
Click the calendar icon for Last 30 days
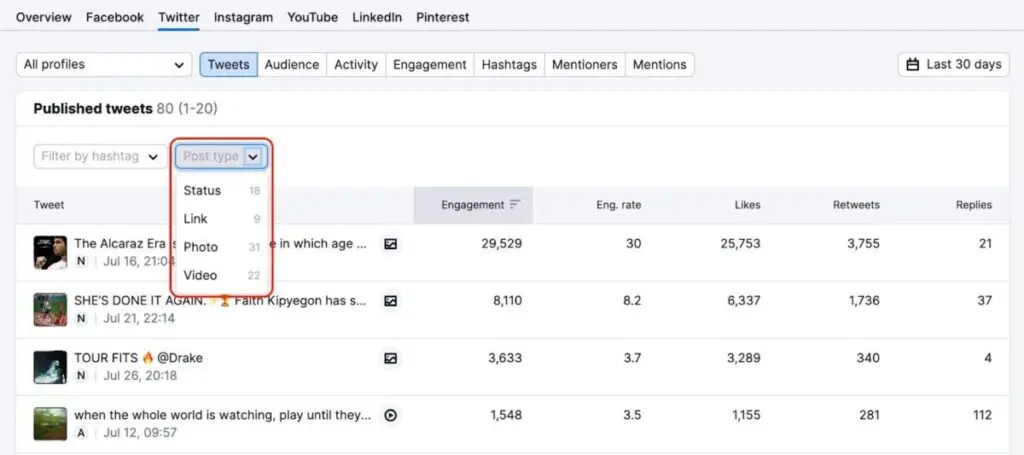(912, 64)
